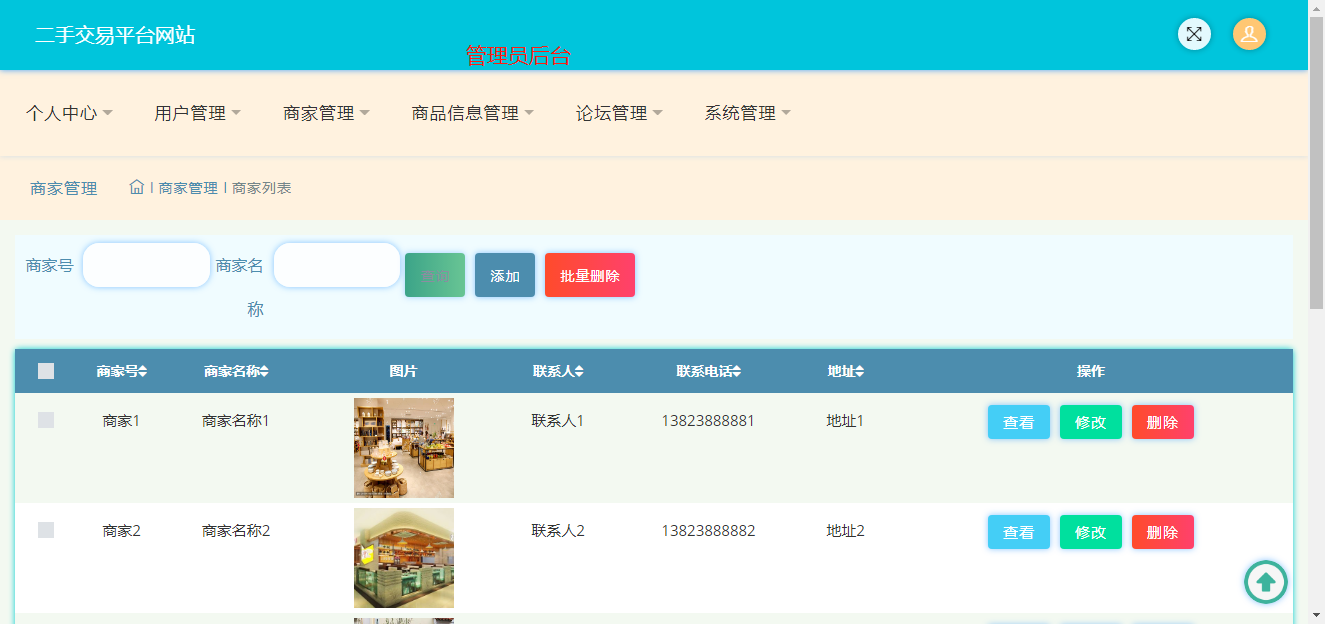Click the blue 添加 button
Screen dimensions: 1325x624
coord(505,275)
